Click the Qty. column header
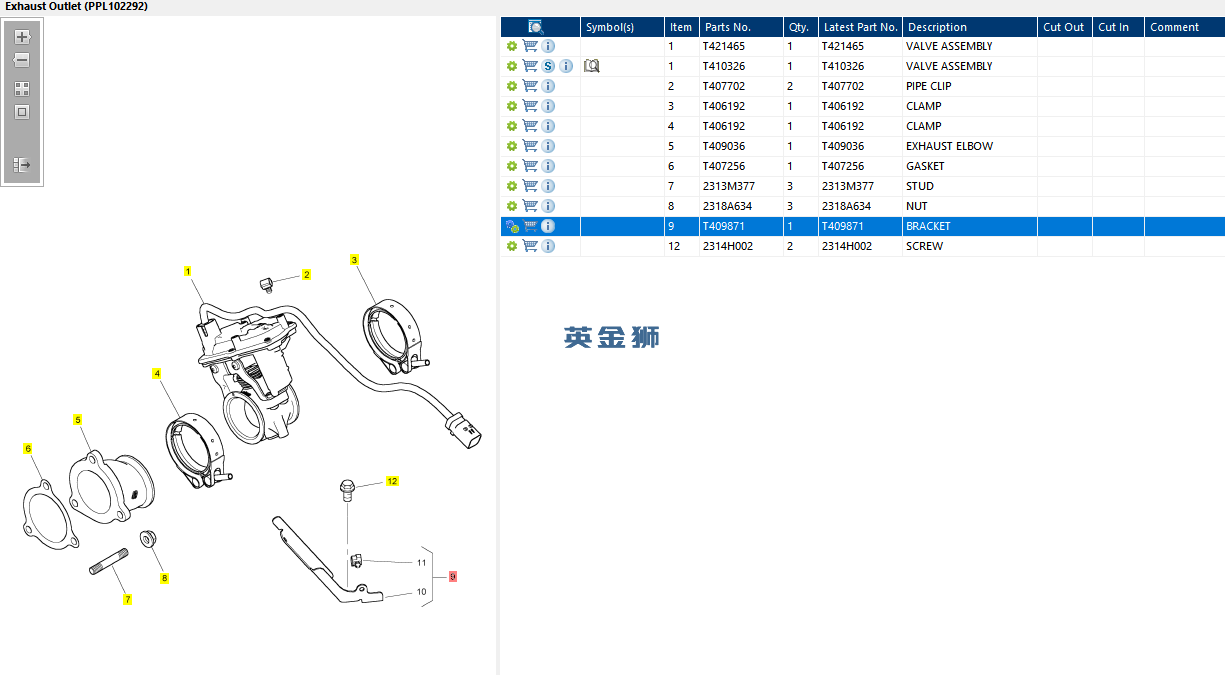This screenshot has height=675, width=1225. click(800, 27)
